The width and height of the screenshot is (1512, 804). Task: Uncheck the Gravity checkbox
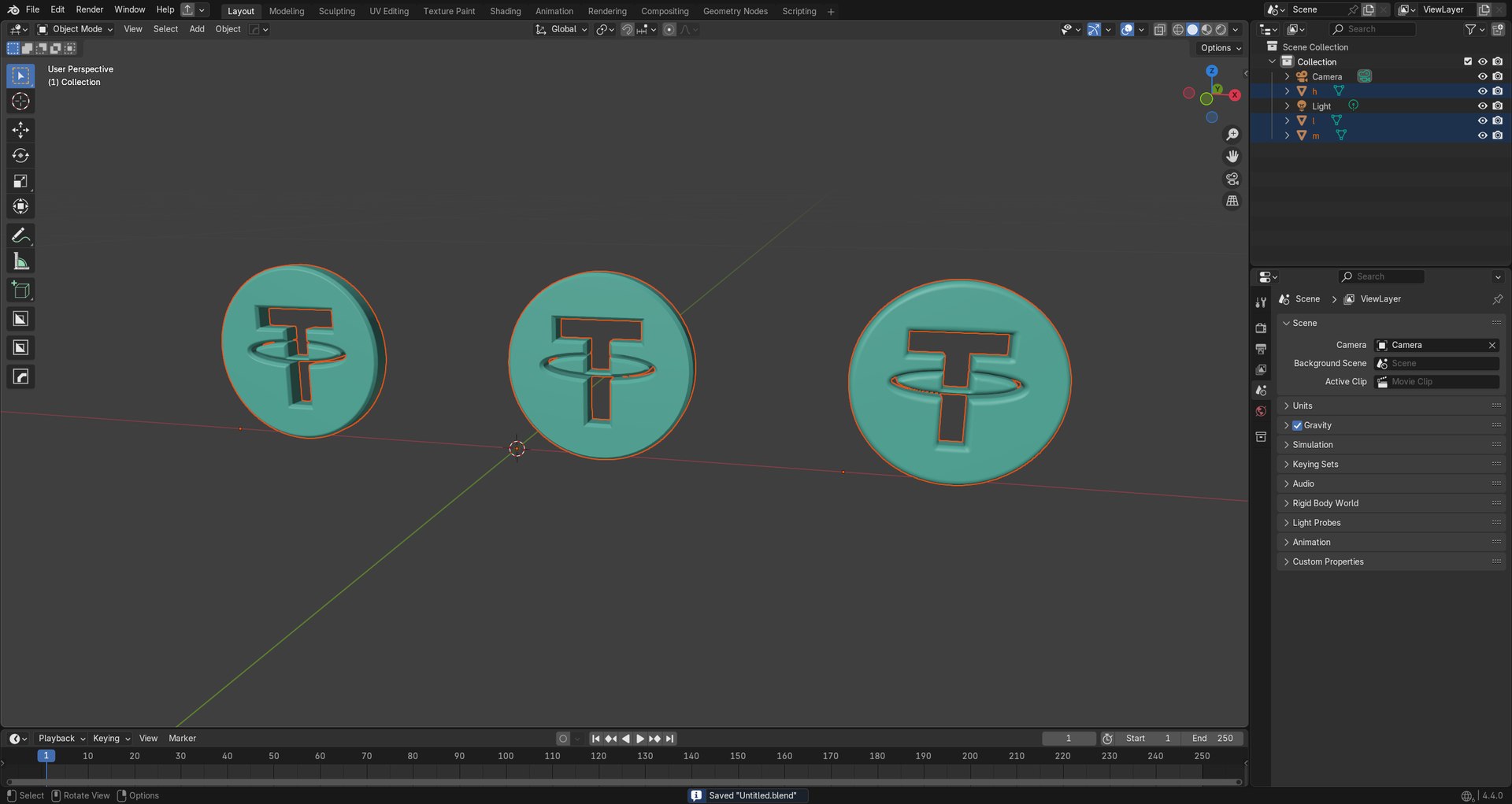[1297, 425]
